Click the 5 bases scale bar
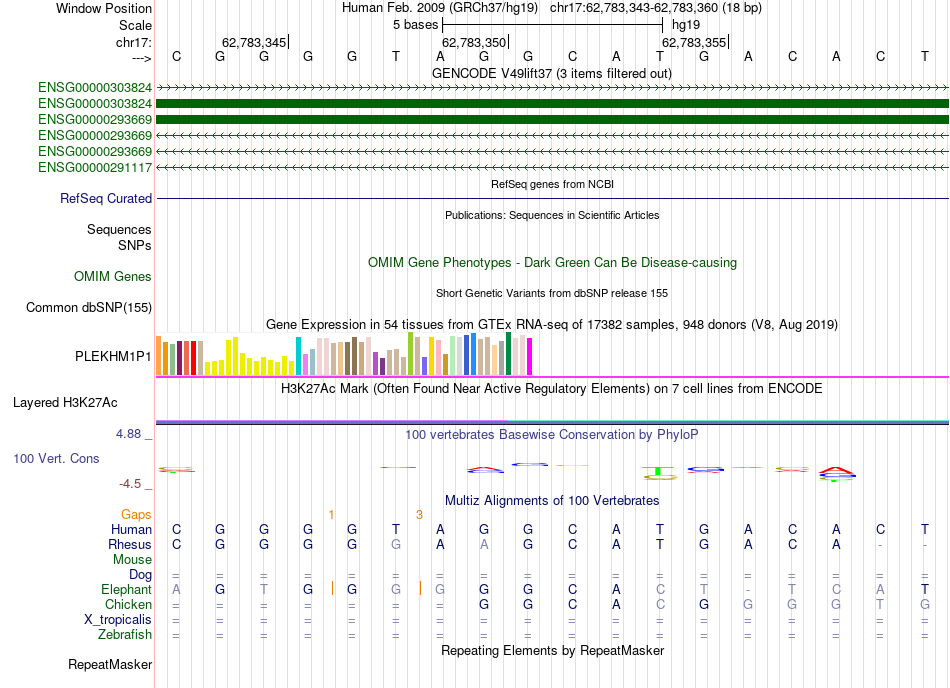 coord(553,25)
